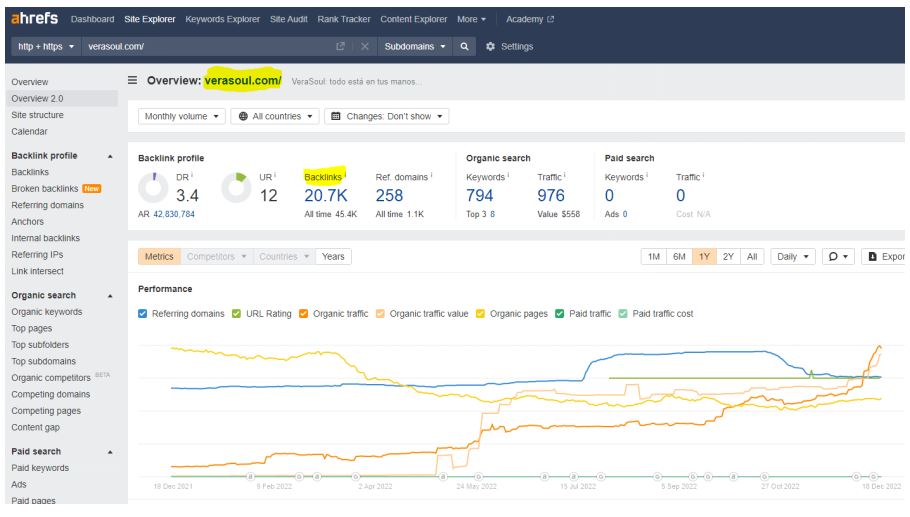Screen dimensions: 910x517
Task: Open Content gap in sidebar
Action: coord(35,427)
